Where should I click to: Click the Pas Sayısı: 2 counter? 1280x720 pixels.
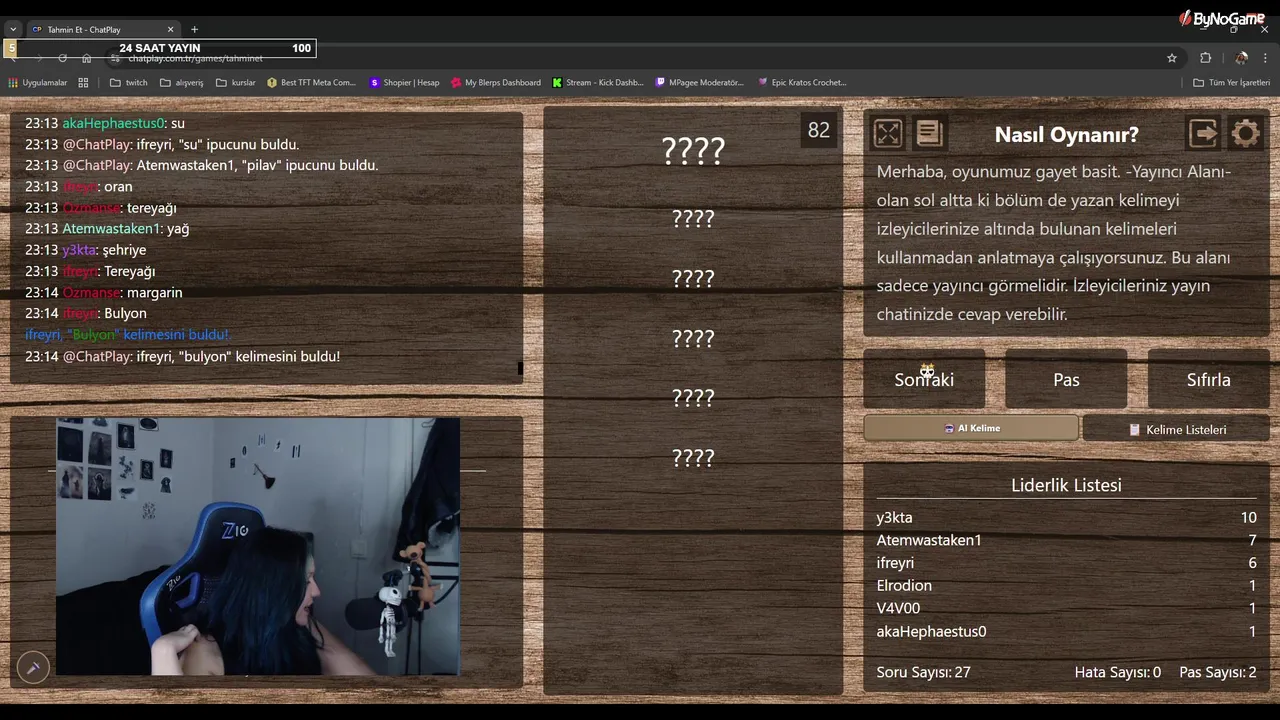(x=1218, y=672)
